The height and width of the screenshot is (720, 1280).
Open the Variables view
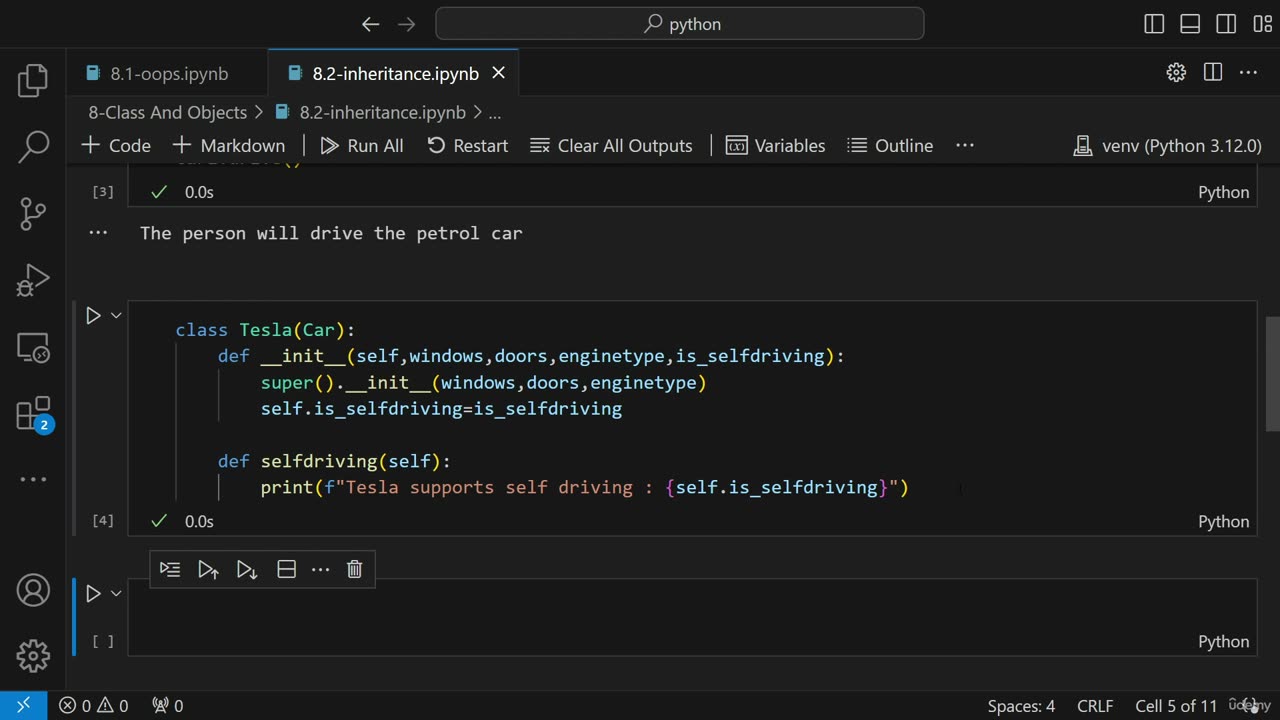click(776, 146)
